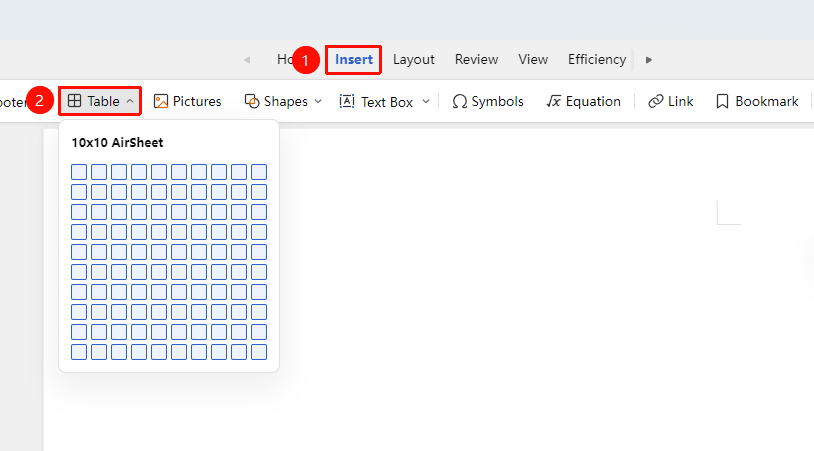Select the bottom-left cell of the table grid

point(79,352)
